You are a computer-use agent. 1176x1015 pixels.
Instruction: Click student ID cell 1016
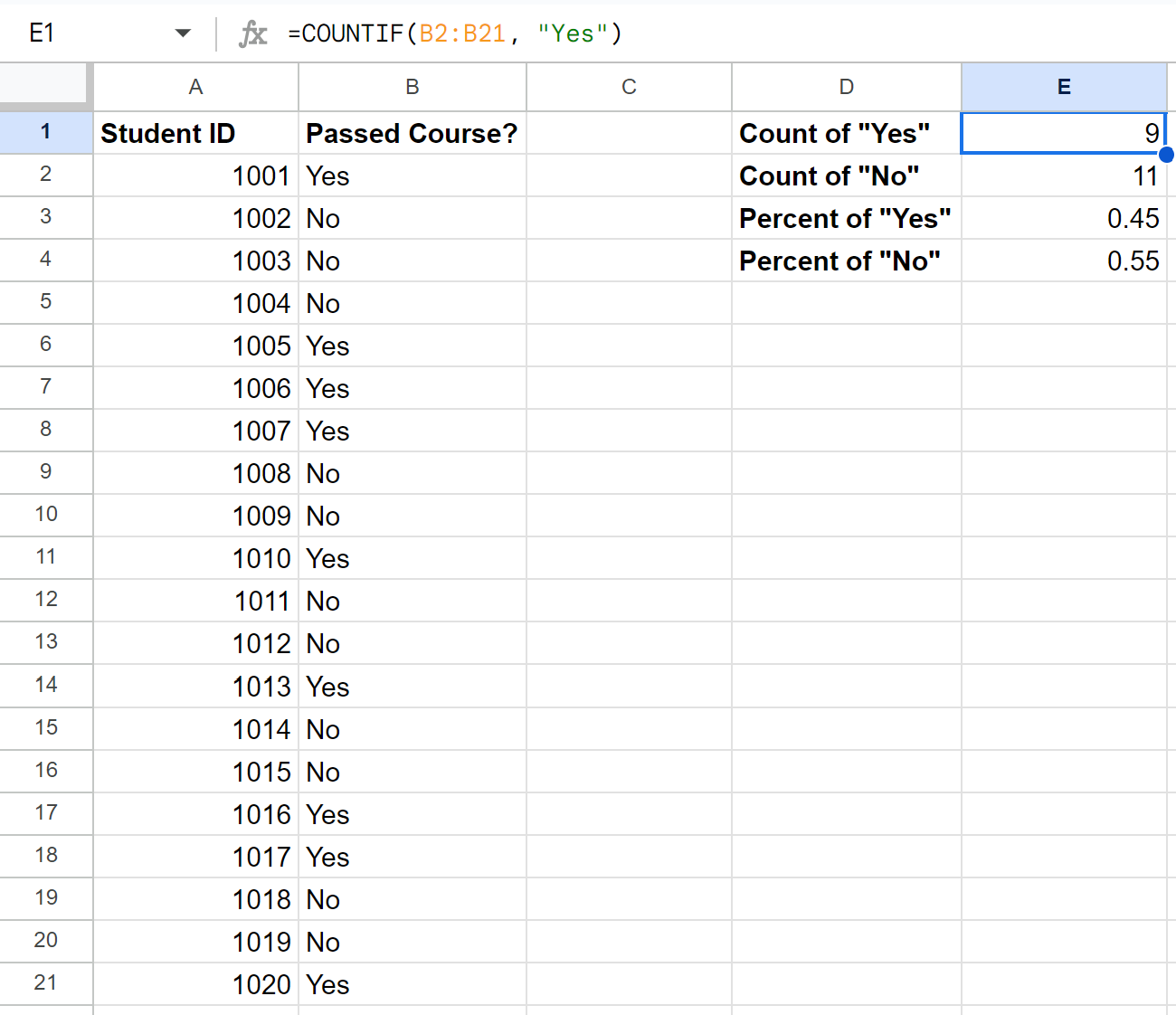click(x=195, y=814)
